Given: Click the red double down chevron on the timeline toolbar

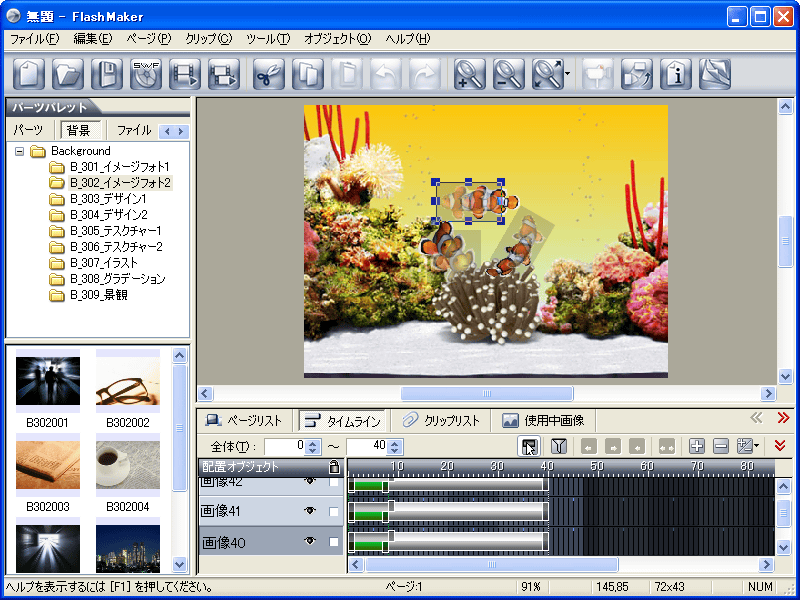Looking at the screenshot, I should pyautogui.click(x=780, y=445).
